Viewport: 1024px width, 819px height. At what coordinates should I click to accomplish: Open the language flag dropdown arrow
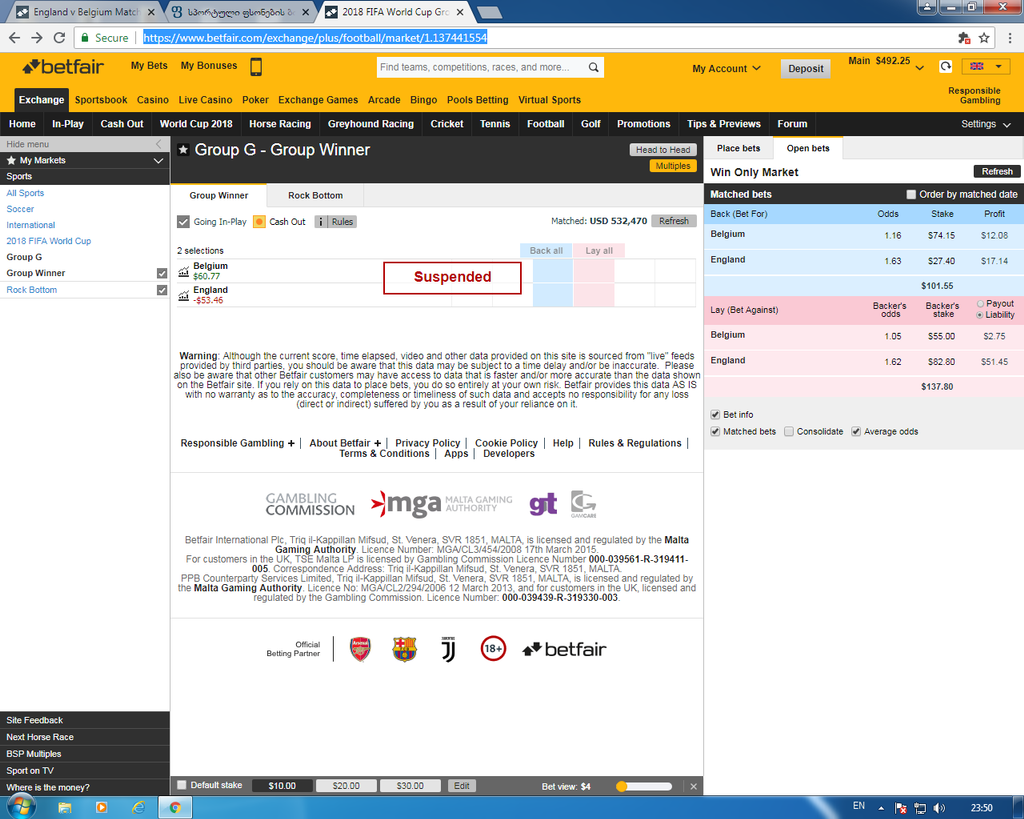[998, 66]
